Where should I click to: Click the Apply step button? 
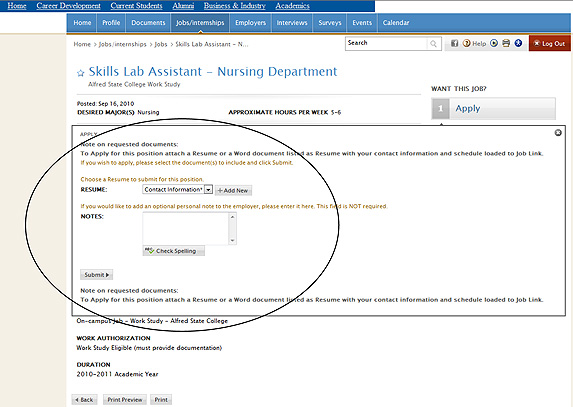(x=493, y=109)
